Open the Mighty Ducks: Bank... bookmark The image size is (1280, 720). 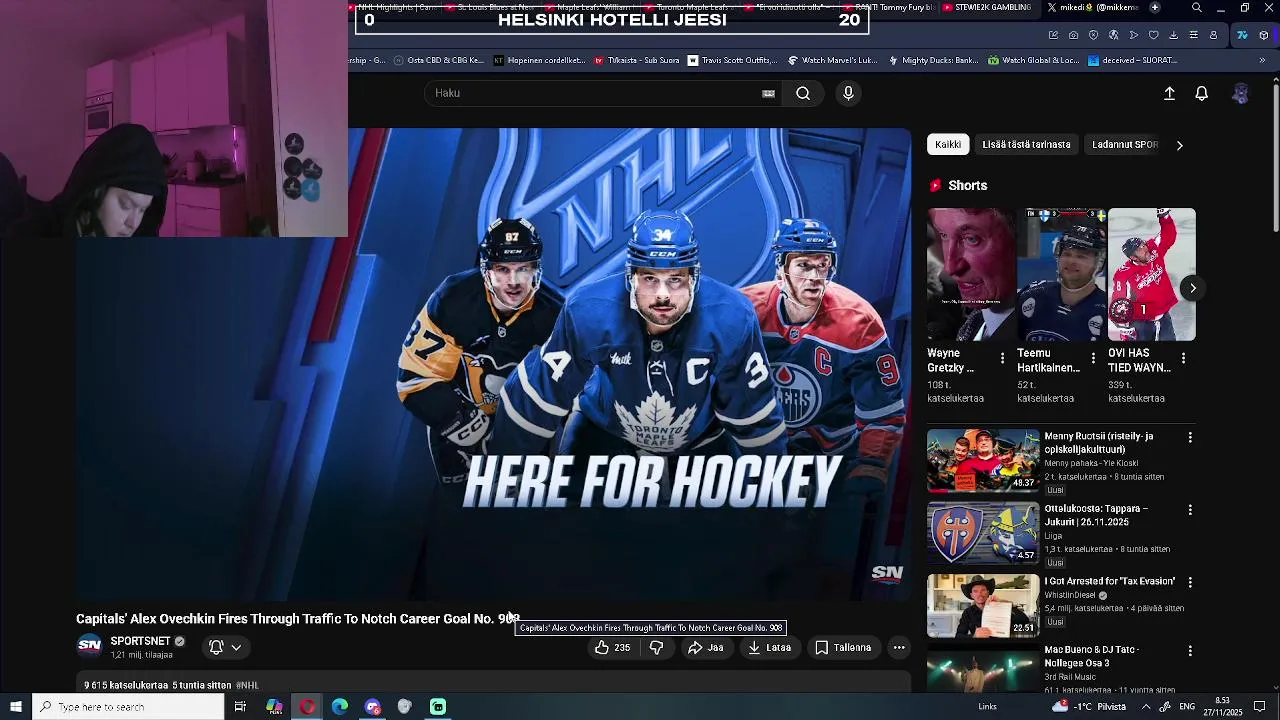(x=932, y=60)
